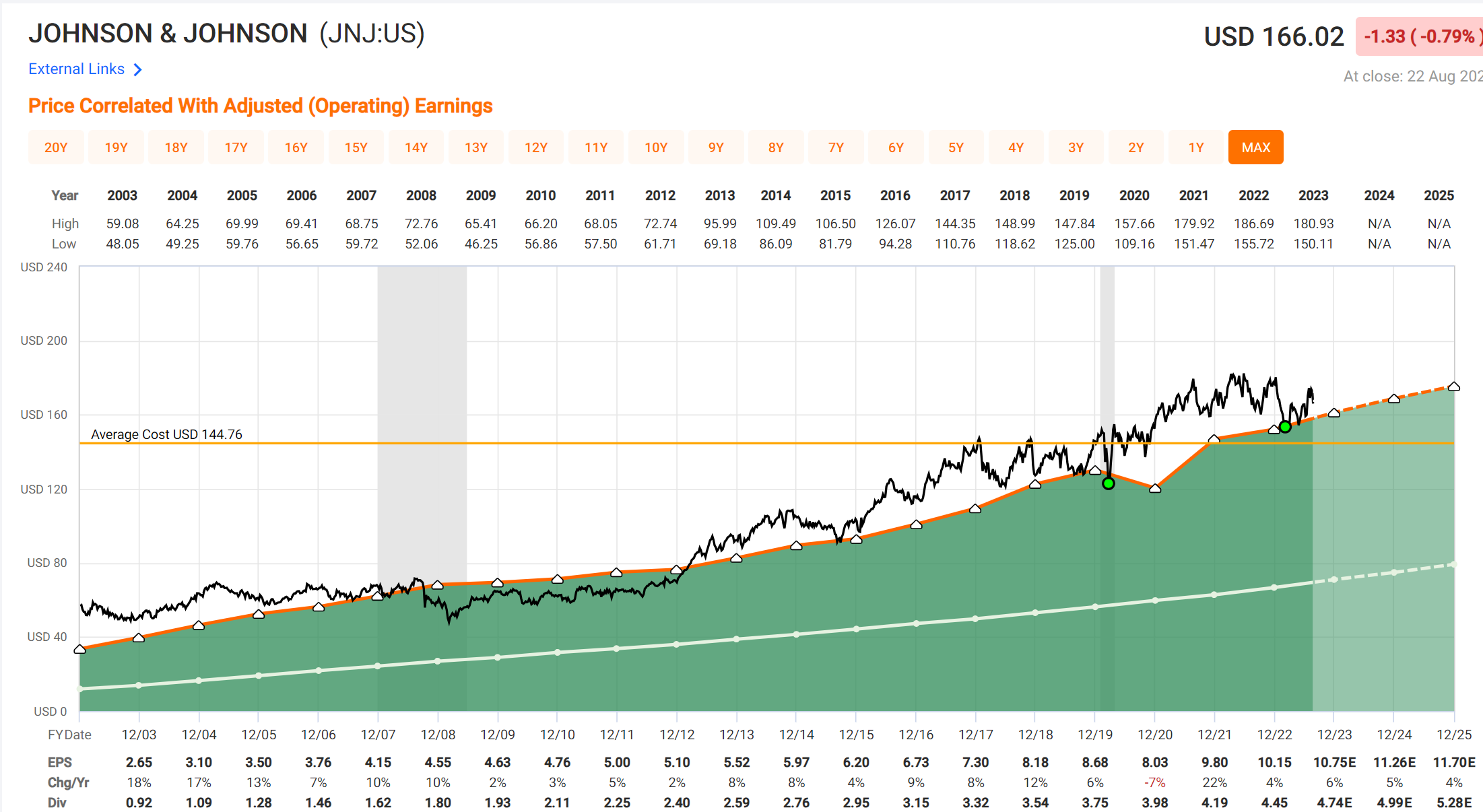This screenshot has height=812, width=1483.
Task: Open the External Links link
Action: (76, 69)
